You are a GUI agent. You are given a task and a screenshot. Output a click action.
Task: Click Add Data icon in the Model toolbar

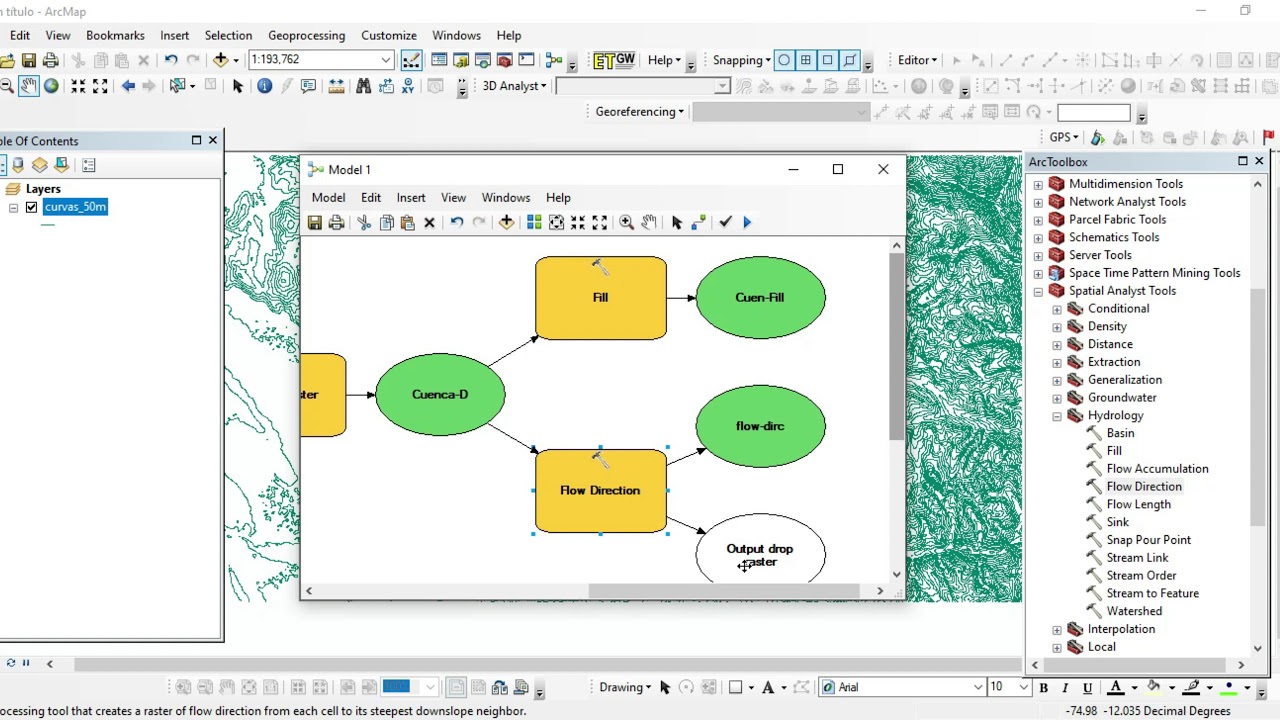tap(507, 222)
